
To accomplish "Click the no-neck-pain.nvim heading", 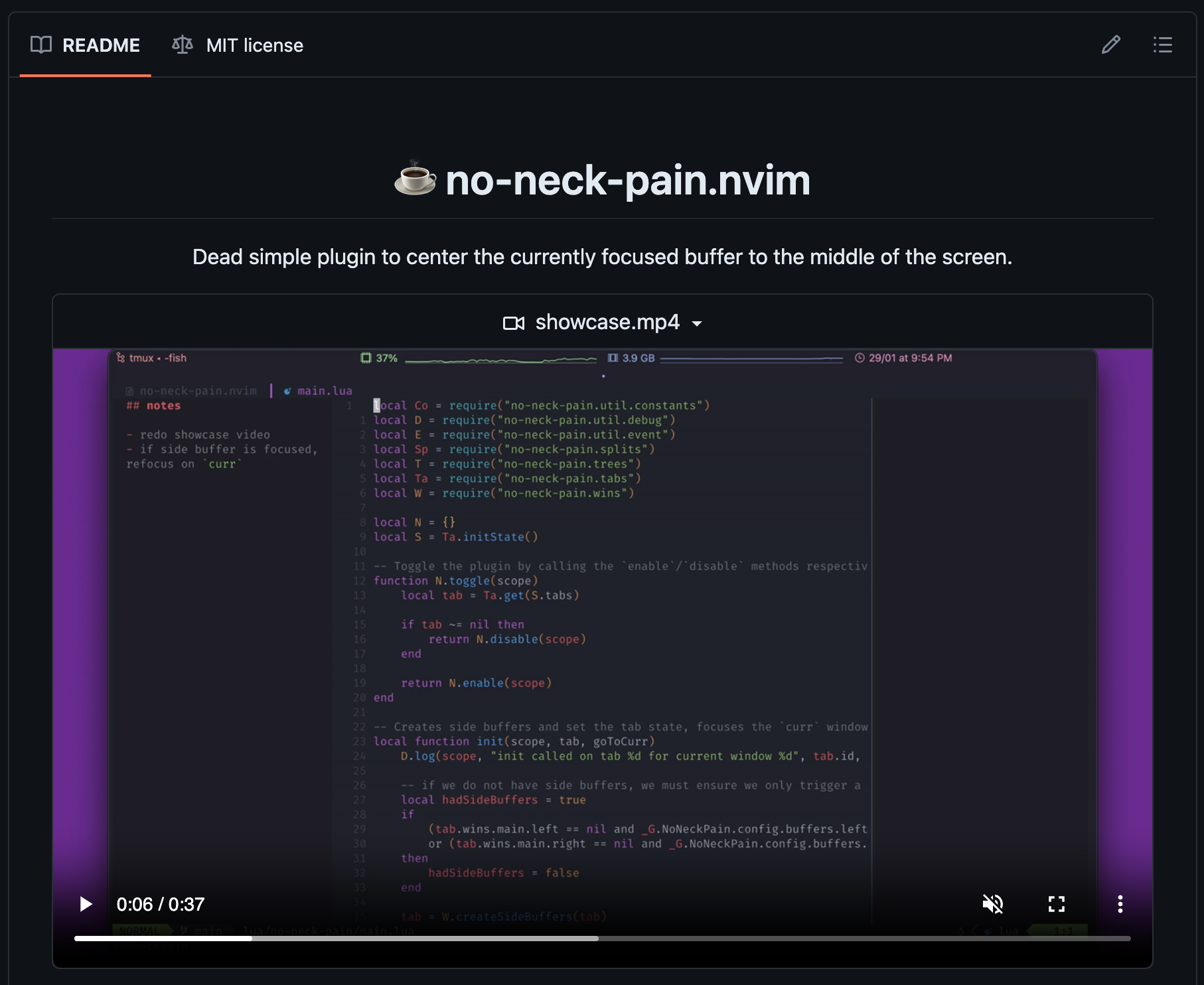I will [x=627, y=181].
